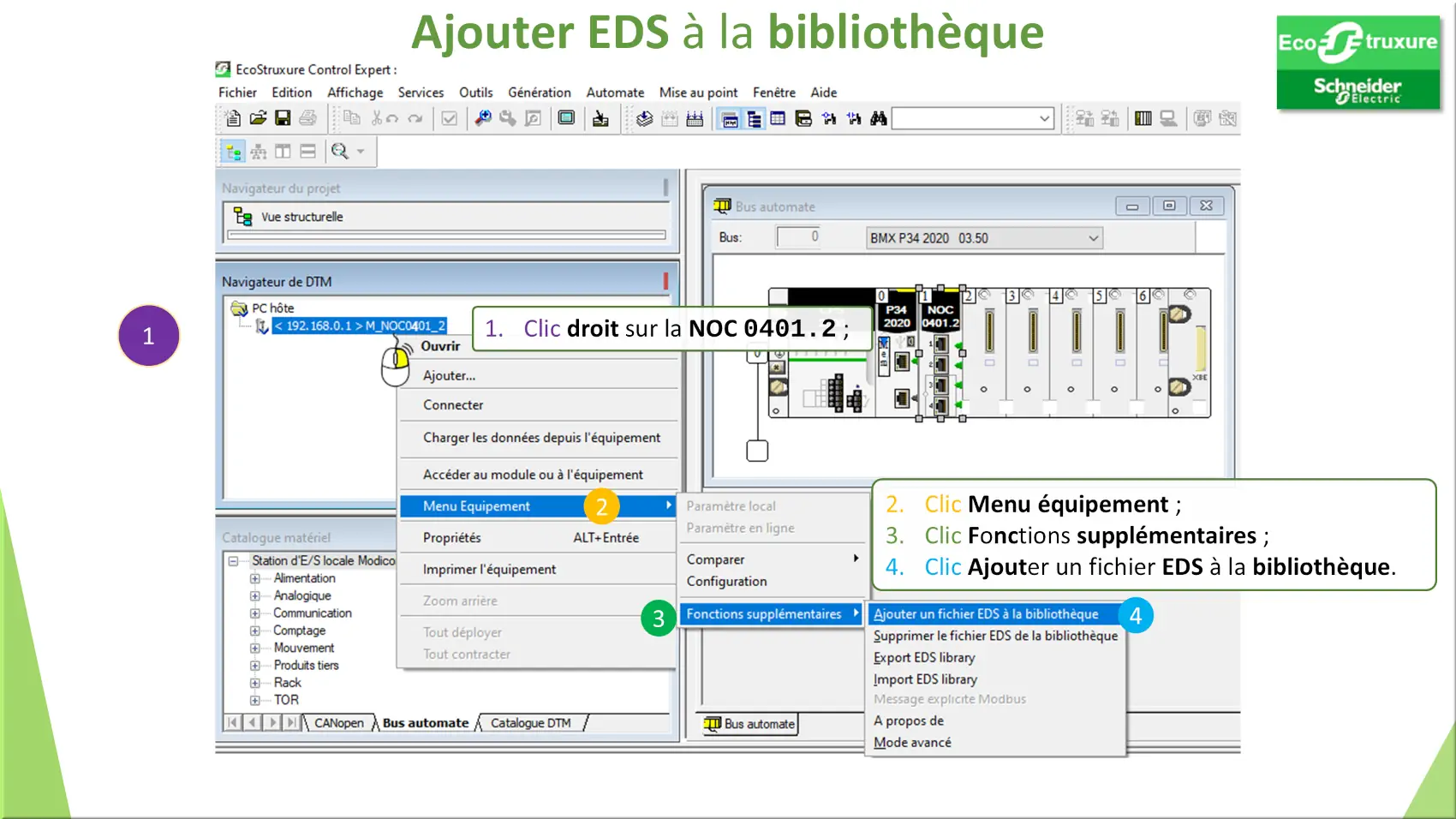Click the PLC rack vertical-bars toolbar icon
Viewport: 1456px width, 819px height.
pos(1143,118)
